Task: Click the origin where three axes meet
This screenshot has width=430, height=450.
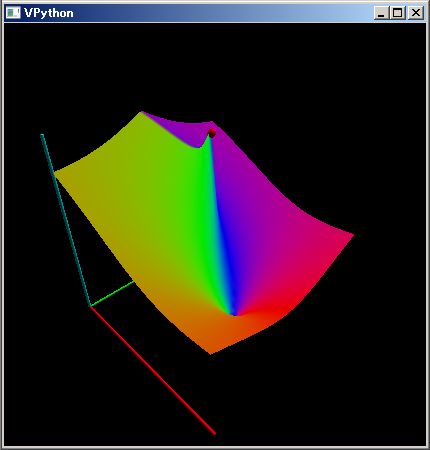Action: click(x=90, y=306)
